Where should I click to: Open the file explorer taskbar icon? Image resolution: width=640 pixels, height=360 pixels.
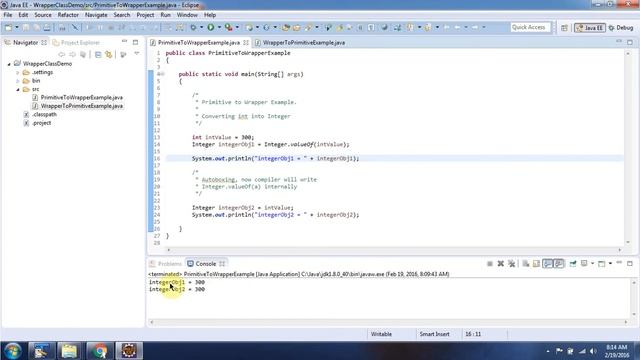(x=69, y=351)
